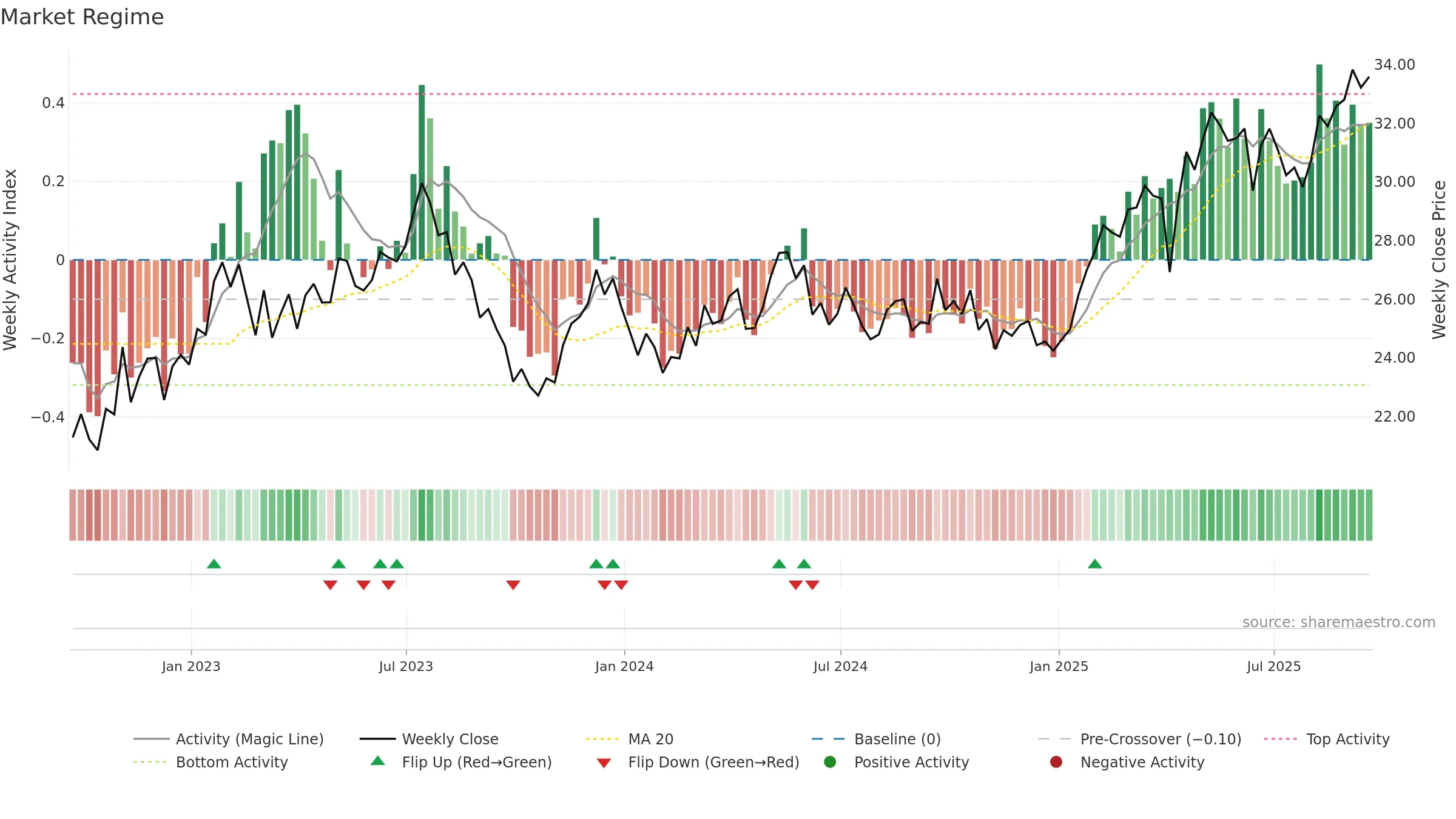Click the Jan 2023 axis label
The width and height of the screenshot is (1456, 819).
coord(191,666)
